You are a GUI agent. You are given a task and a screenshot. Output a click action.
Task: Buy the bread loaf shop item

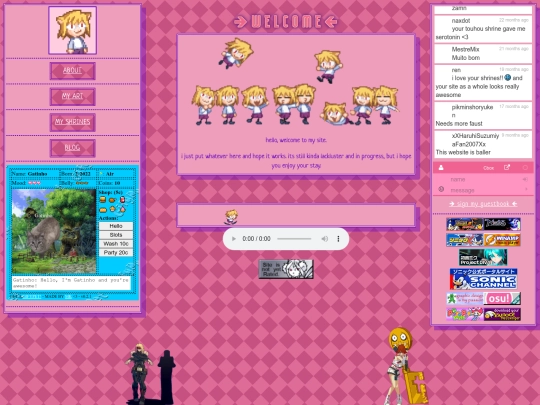[103, 209]
